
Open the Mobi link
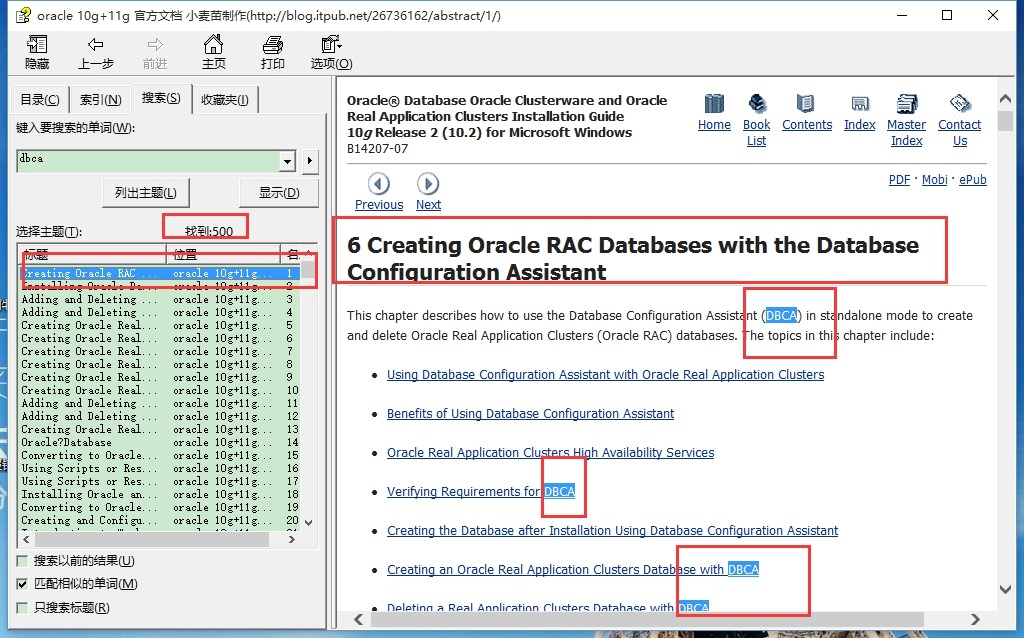click(x=935, y=180)
